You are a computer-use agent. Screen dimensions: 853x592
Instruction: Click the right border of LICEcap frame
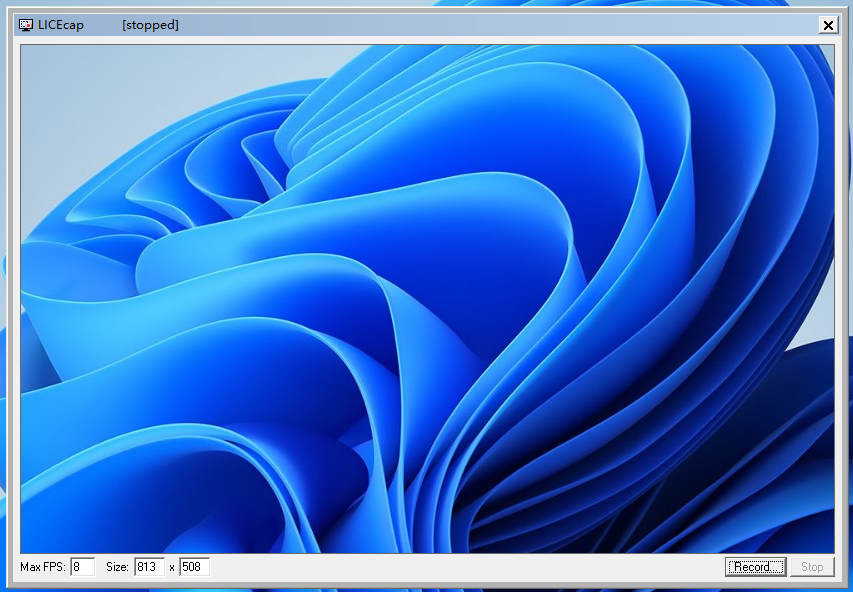(x=838, y=300)
